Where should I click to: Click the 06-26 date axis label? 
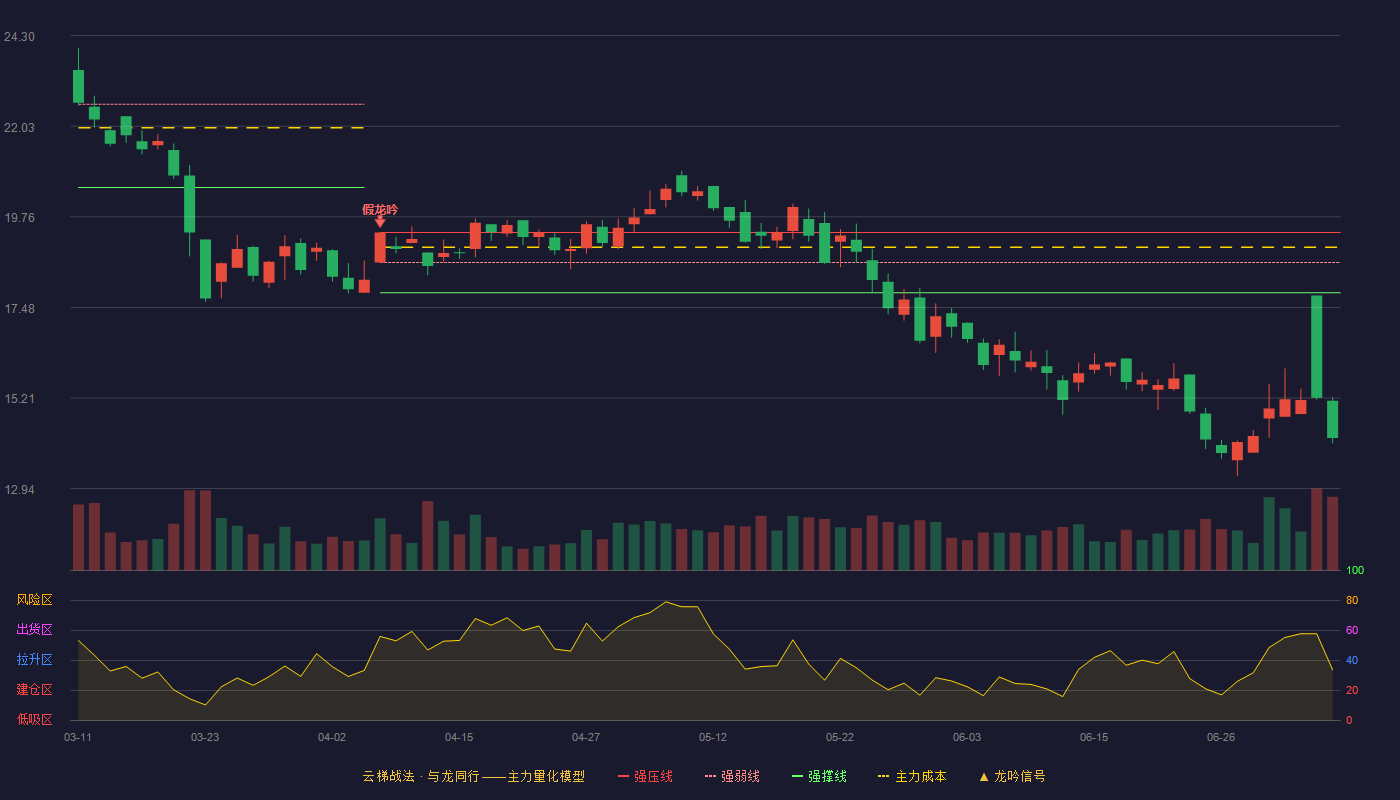(1221, 737)
